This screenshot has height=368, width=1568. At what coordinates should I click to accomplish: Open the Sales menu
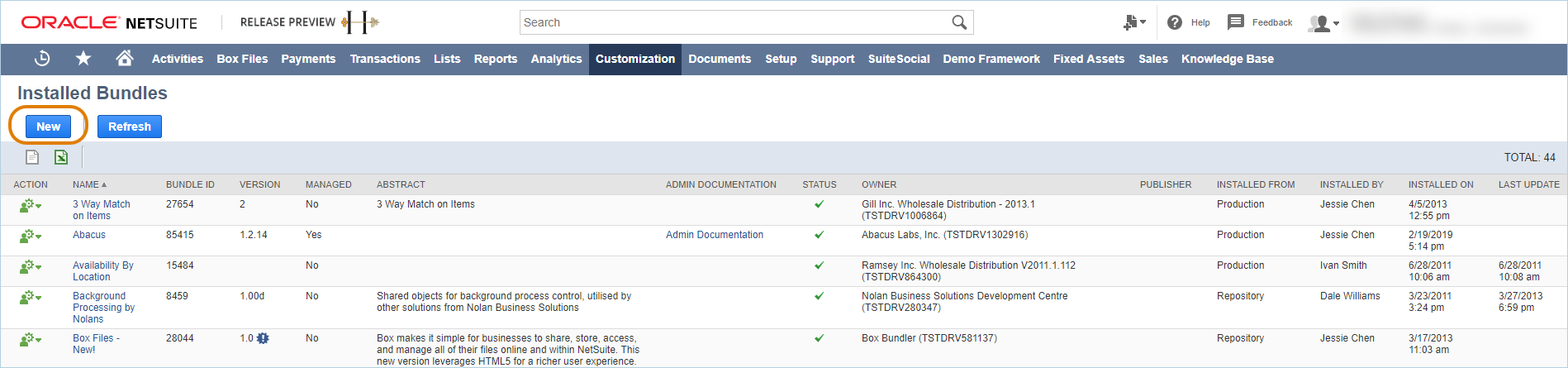(x=1153, y=59)
